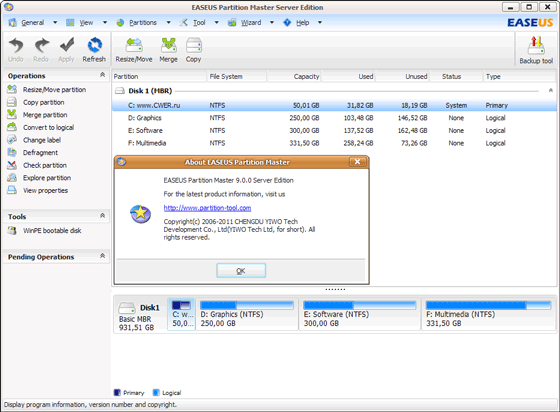Click the F: Multimedia (NTFS) block in disk map
The height and width of the screenshot is (412, 560).
489,314
